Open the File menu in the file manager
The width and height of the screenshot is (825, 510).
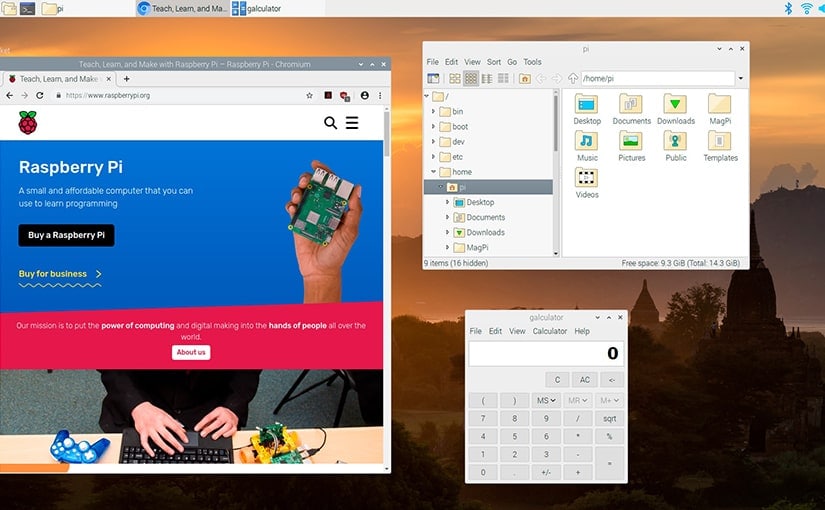(432, 62)
